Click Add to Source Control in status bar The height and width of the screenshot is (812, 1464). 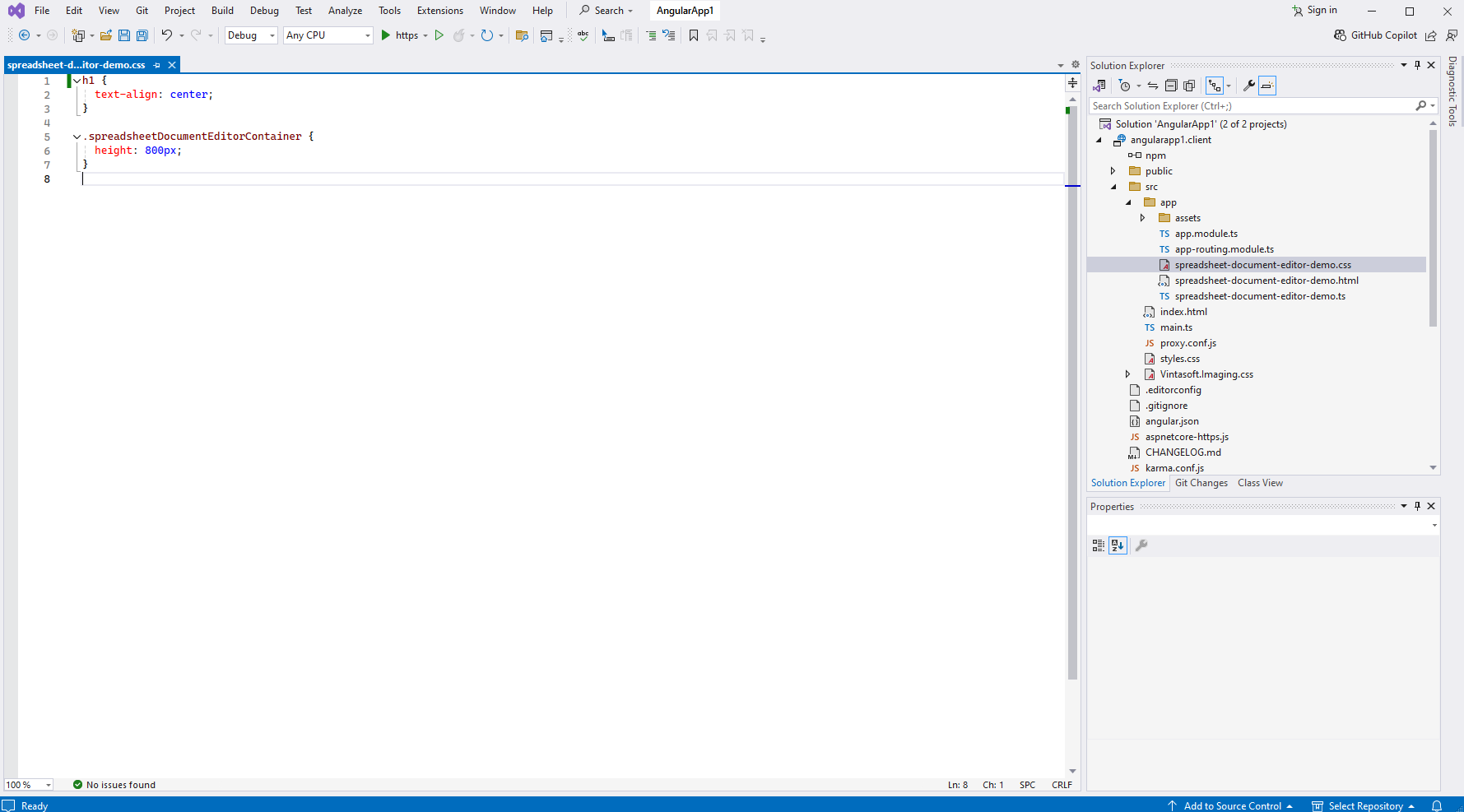[x=1231, y=805]
